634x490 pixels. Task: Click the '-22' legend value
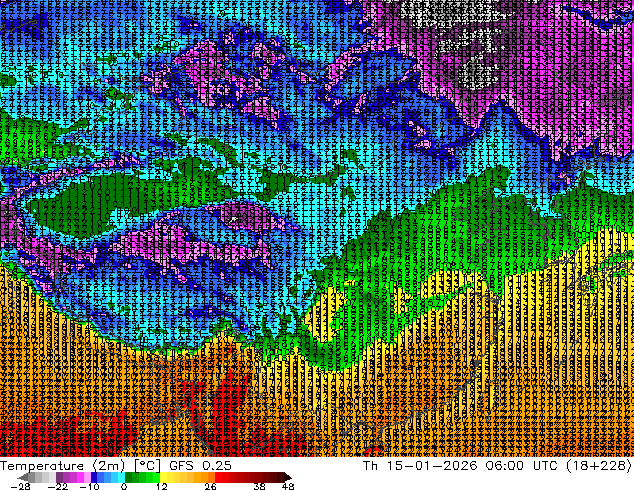coord(58,486)
